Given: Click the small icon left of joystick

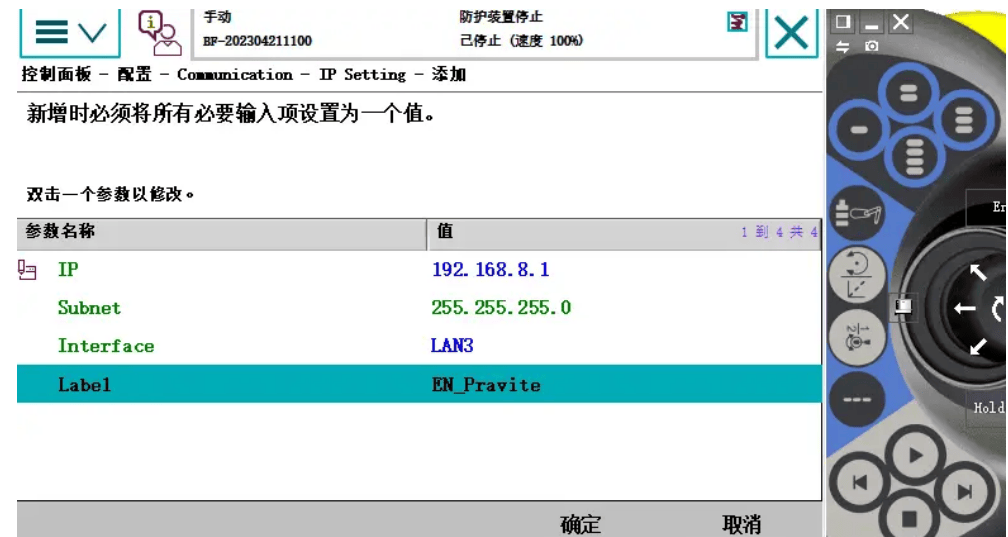Looking at the screenshot, I should [x=904, y=306].
